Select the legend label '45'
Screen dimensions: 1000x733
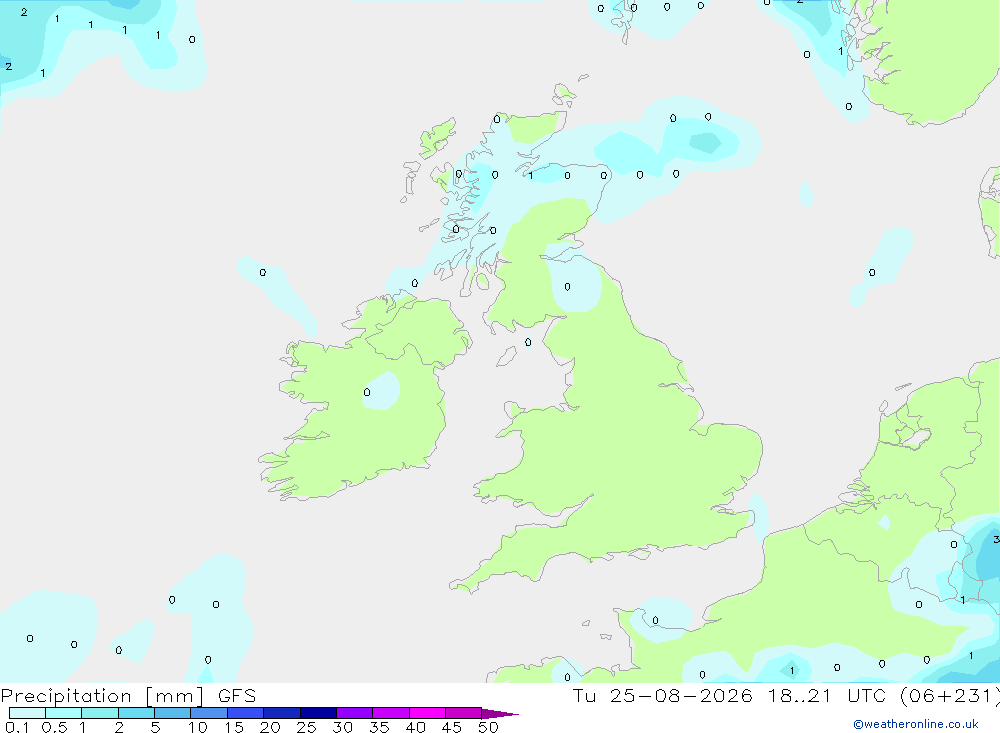pyautogui.click(x=452, y=727)
